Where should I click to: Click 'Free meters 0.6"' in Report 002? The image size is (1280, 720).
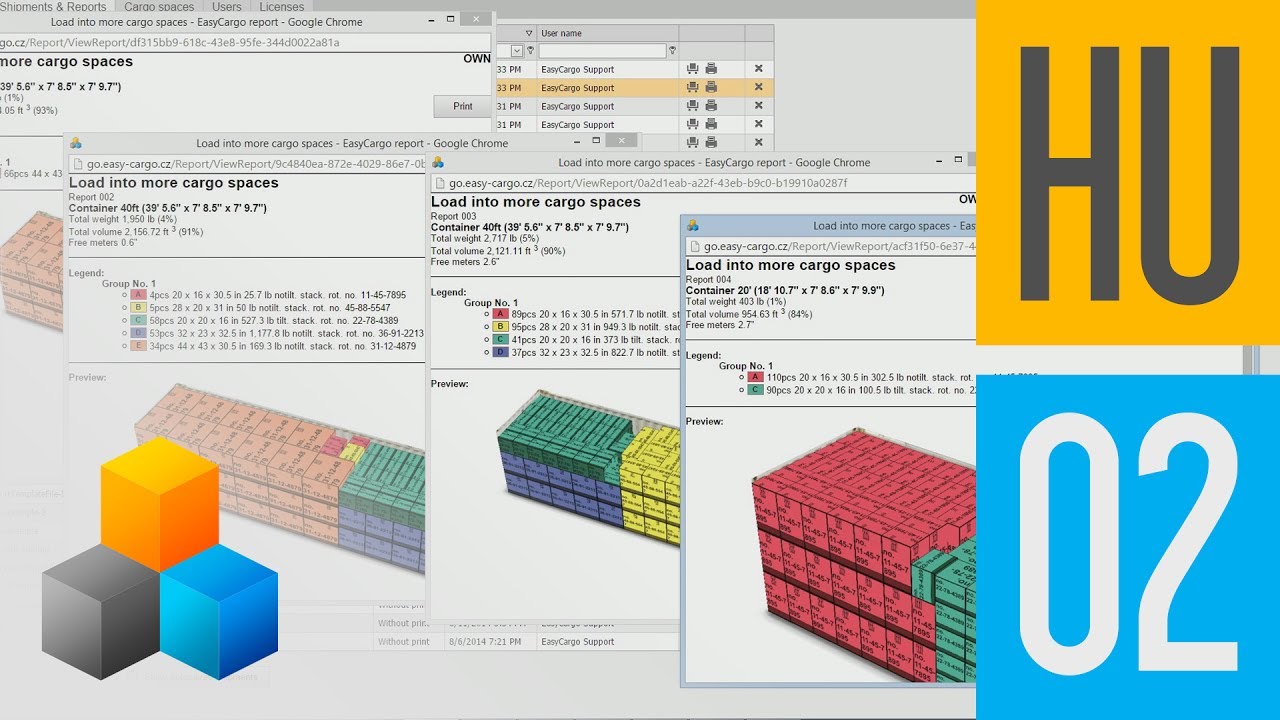coord(103,243)
